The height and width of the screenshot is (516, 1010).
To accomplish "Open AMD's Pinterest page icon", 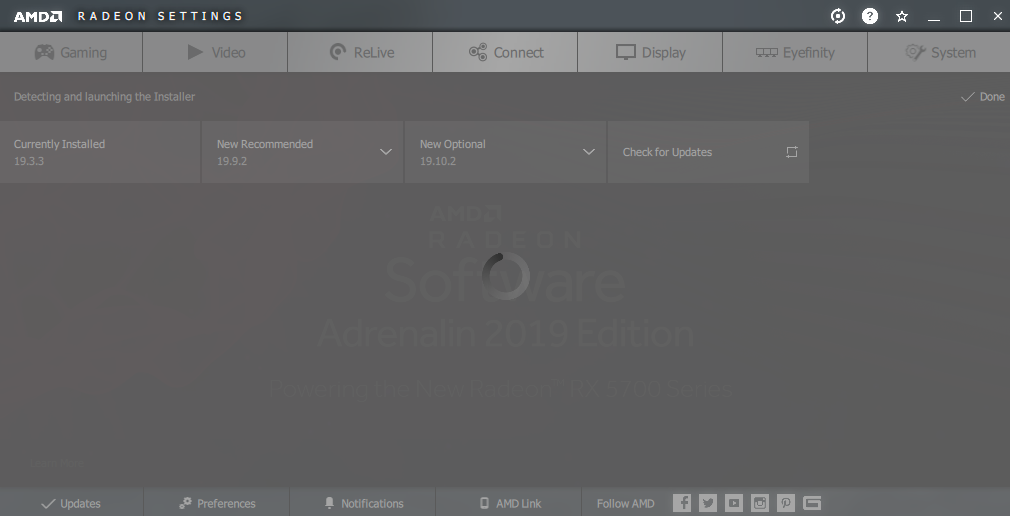I will coord(786,503).
